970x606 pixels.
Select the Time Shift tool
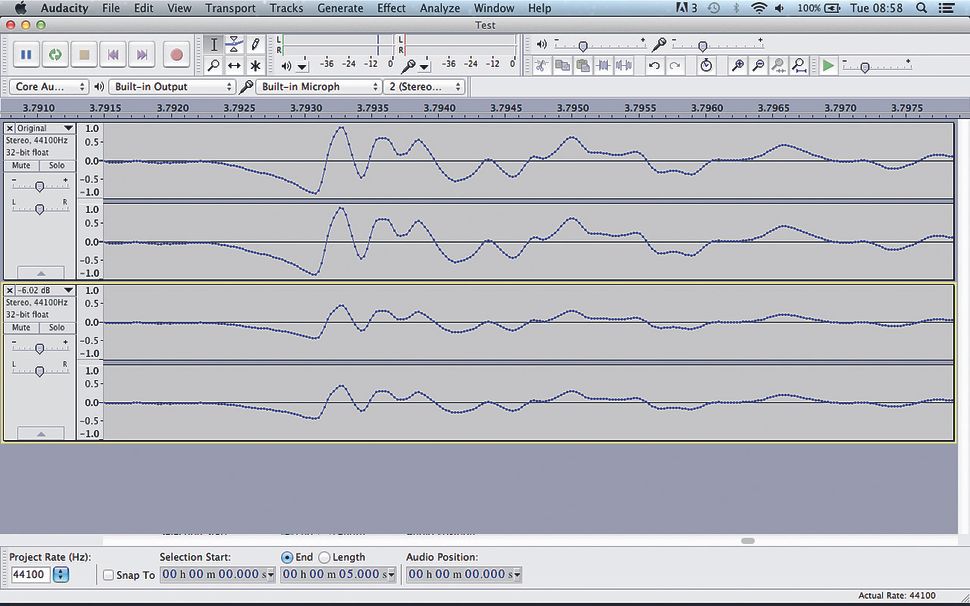234,64
